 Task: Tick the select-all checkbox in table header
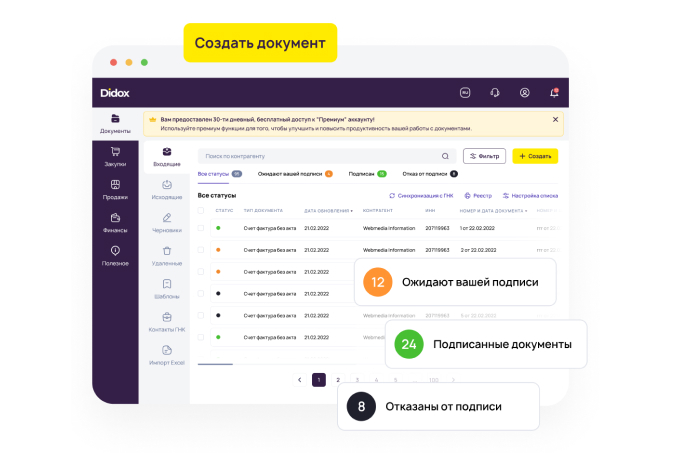point(201,211)
